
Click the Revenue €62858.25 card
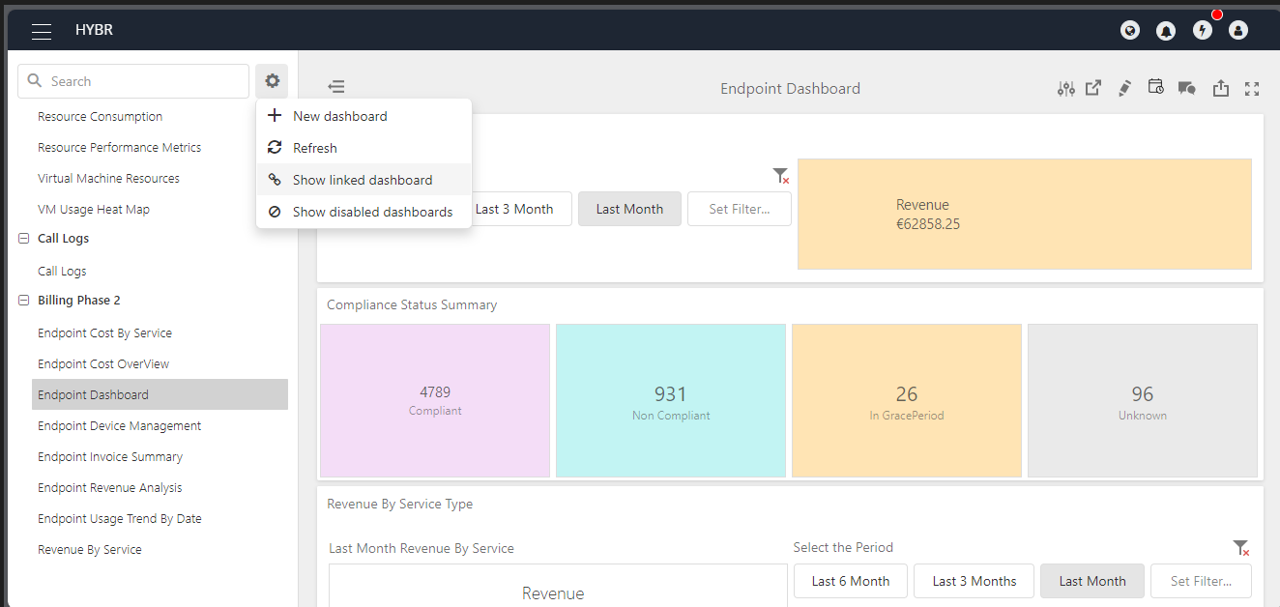coord(1025,214)
